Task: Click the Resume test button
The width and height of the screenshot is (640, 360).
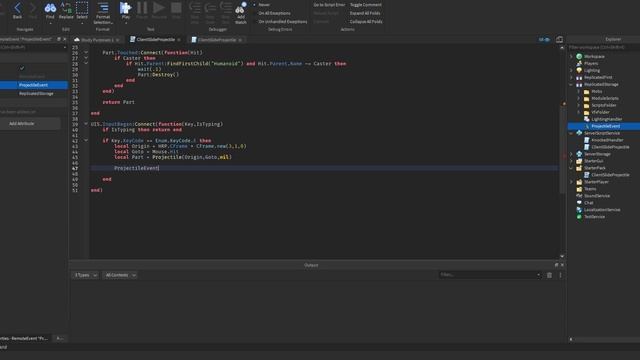Action: [x=159, y=10]
